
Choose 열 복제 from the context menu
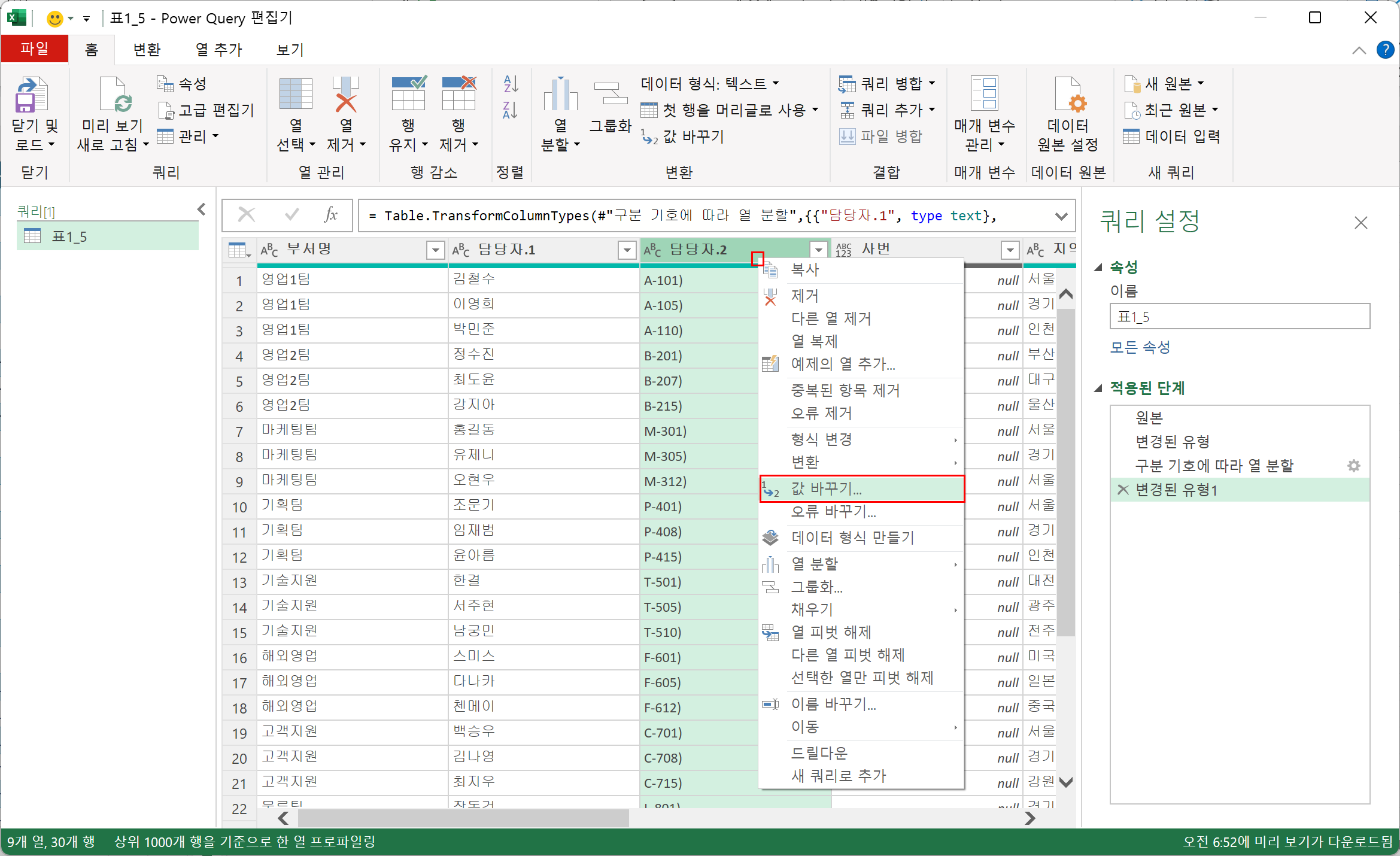[862, 341]
